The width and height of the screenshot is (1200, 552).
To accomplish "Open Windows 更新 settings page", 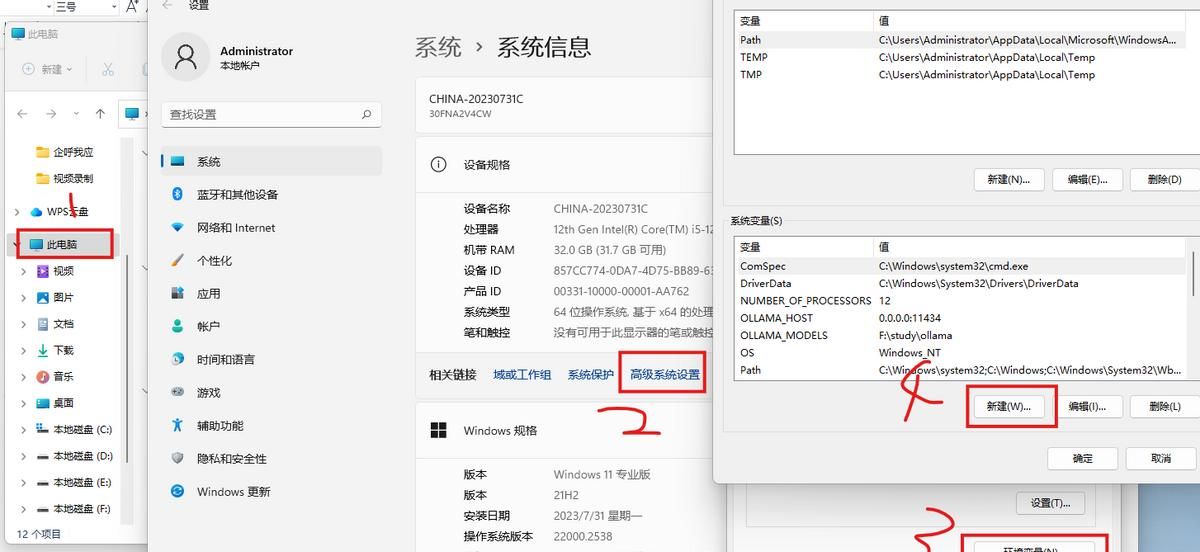I will coord(233,491).
